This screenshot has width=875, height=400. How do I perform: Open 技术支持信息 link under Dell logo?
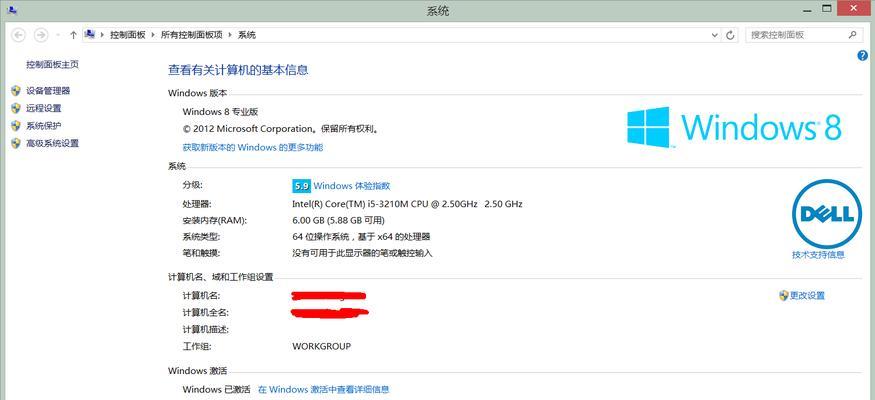[x=818, y=255]
